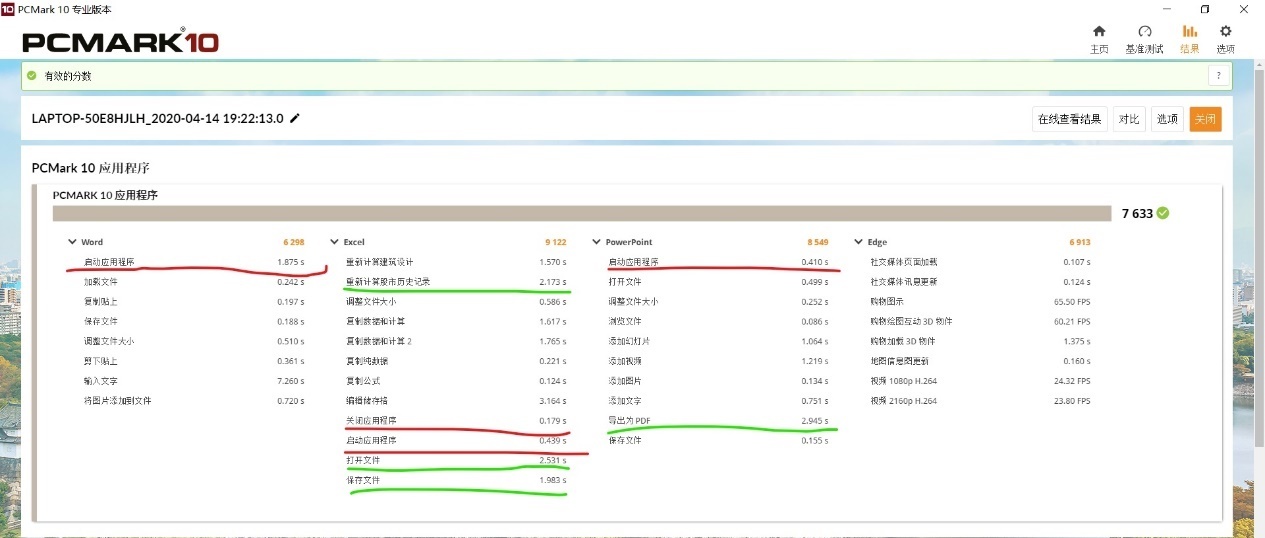The width and height of the screenshot is (1265, 538).
Task: Select the 结果 results bar-chart icon
Action: pyautogui.click(x=1190, y=31)
